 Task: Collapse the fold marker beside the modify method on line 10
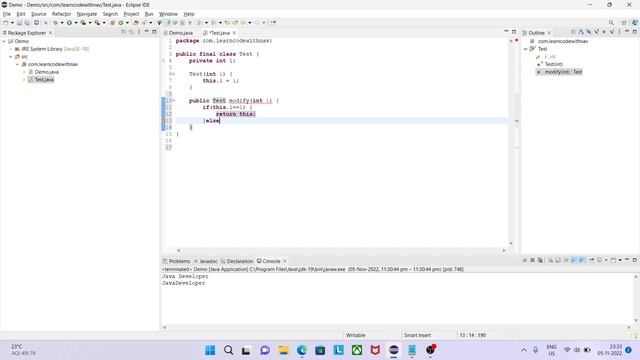[x=173, y=100]
